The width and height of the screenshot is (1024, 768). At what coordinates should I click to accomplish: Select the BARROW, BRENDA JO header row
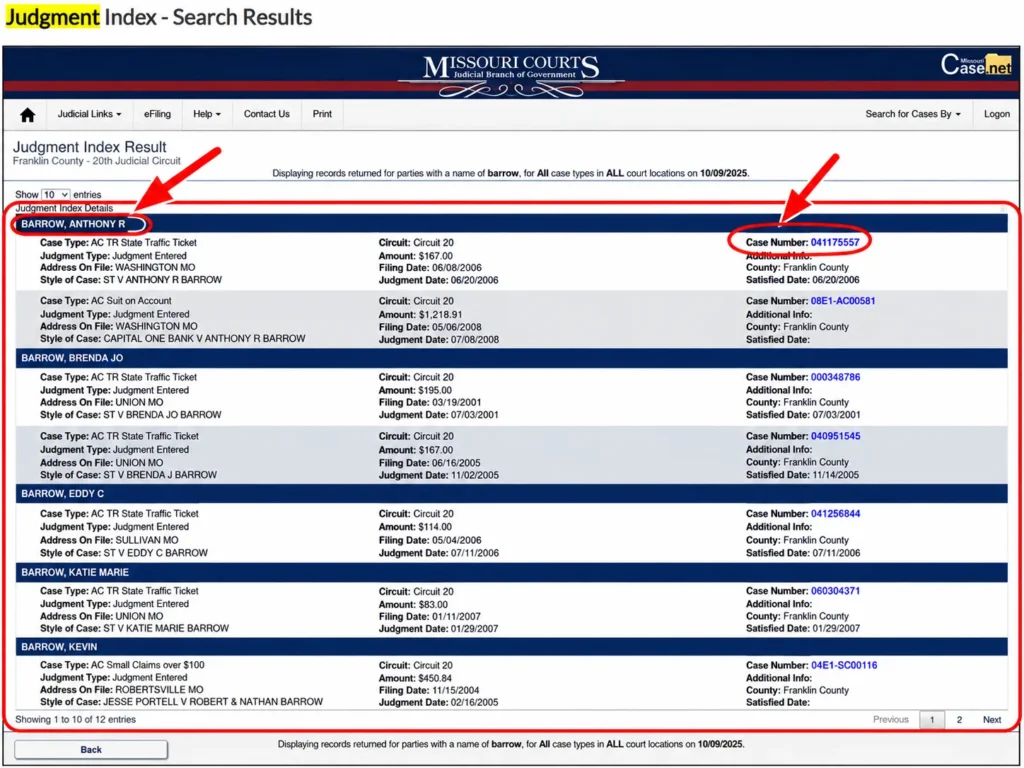511,358
